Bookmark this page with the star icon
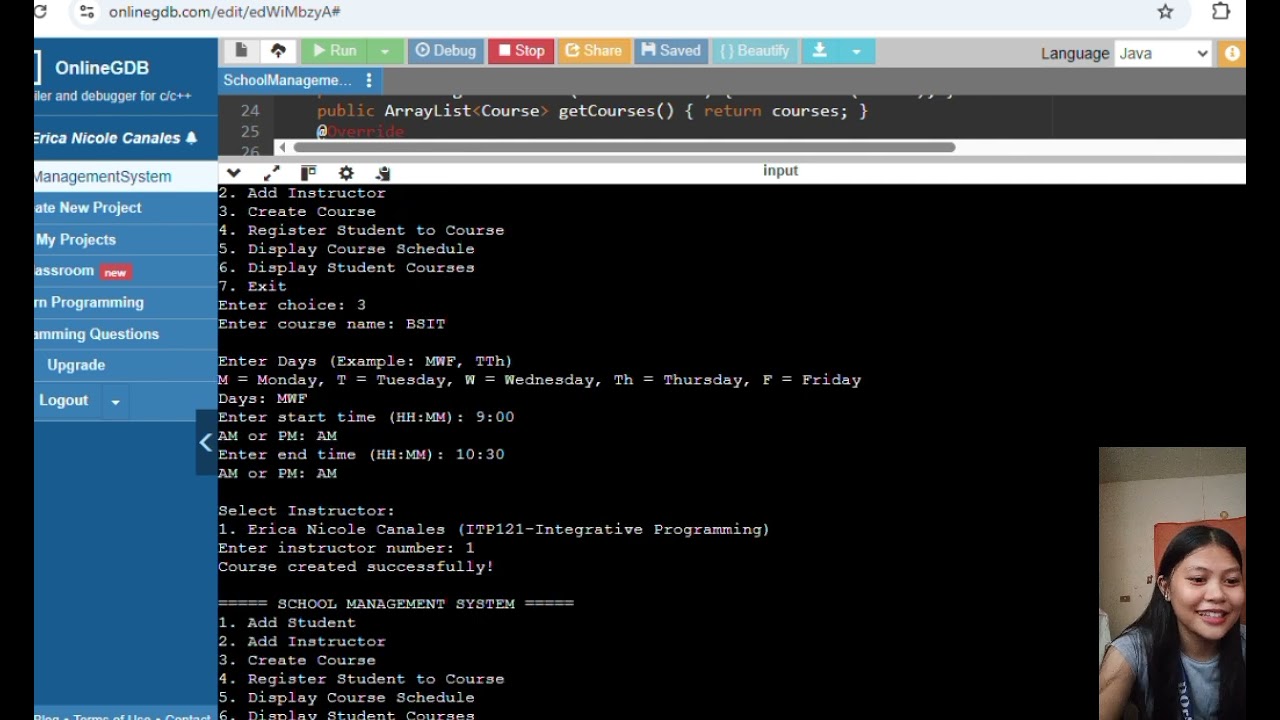Image resolution: width=1280 pixels, height=720 pixels. pos(1165,12)
